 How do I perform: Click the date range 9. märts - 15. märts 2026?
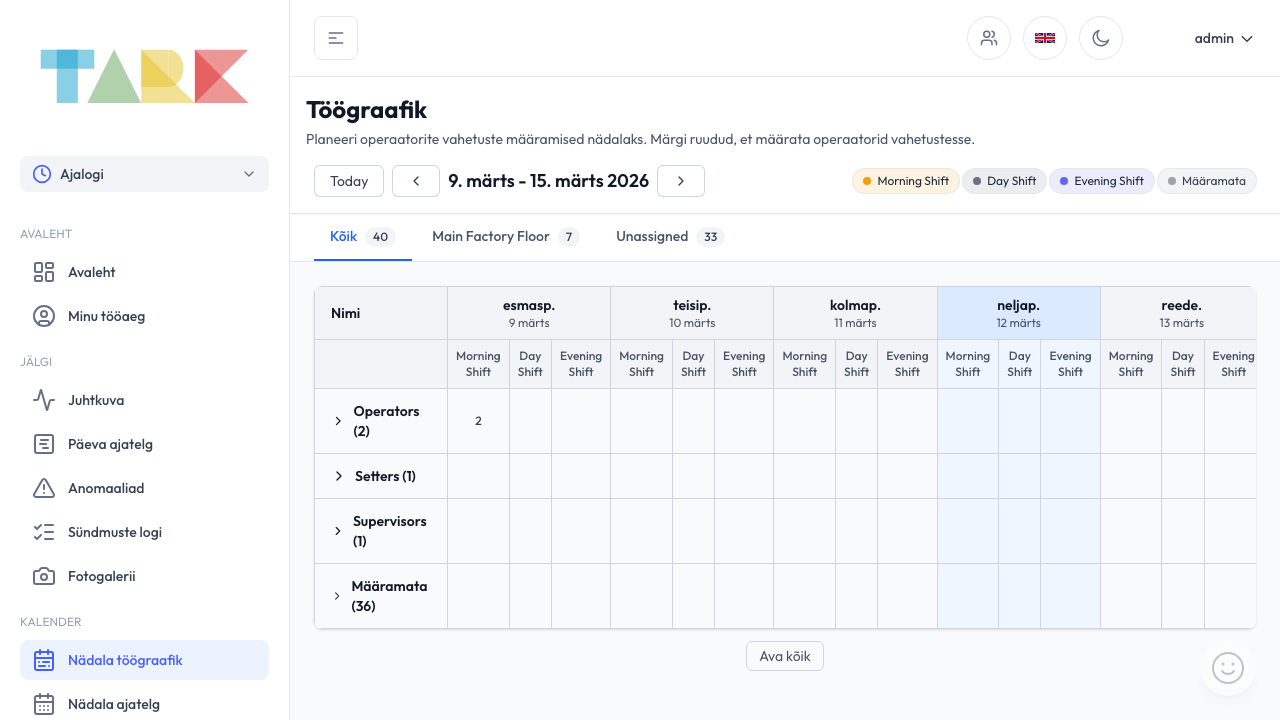click(x=549, y=181)
